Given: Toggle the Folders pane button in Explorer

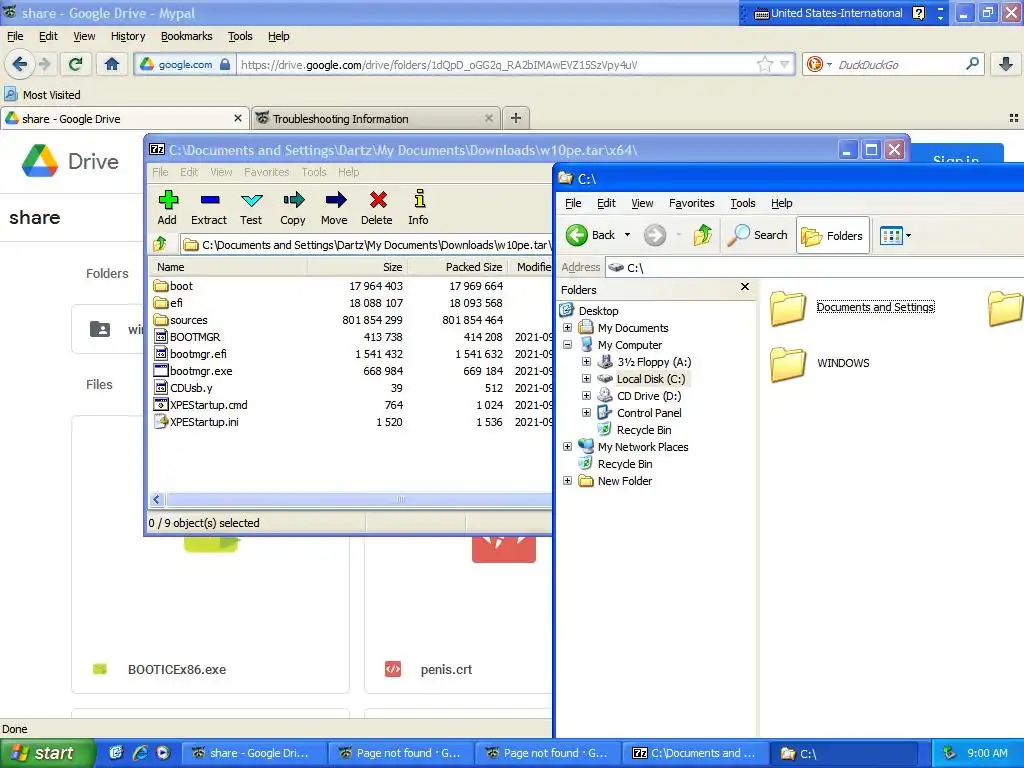Looking at the screenshot, I should pyautogui.click(x=833, y=236).
